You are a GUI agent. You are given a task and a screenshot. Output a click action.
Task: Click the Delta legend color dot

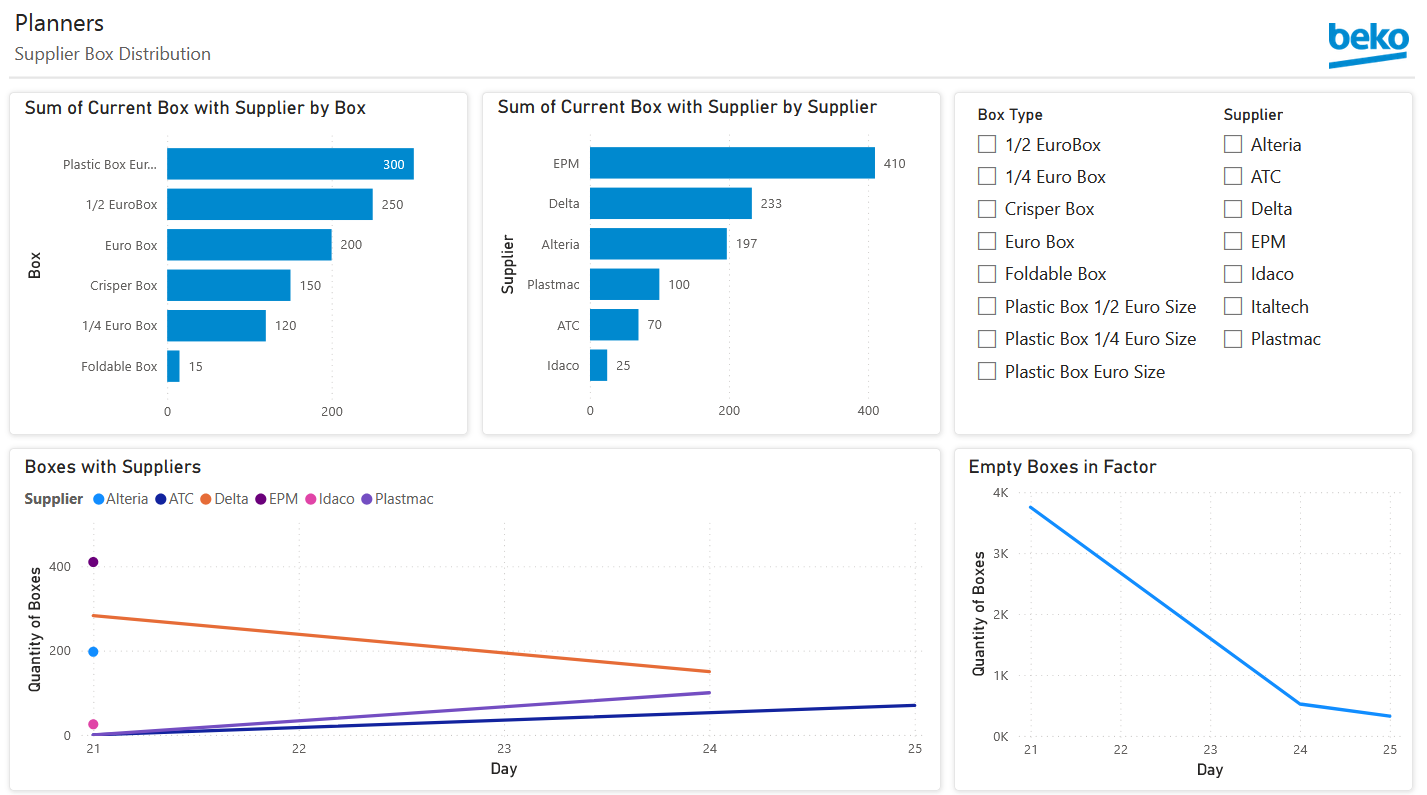coord(206,499)
